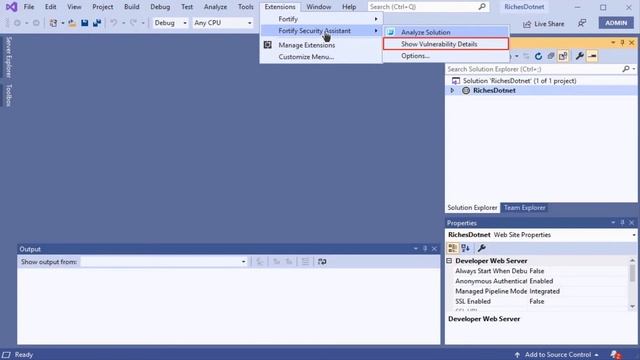
Task: Select Alphabetical sort in the Properties panel
Action: [x=466, y=248]
